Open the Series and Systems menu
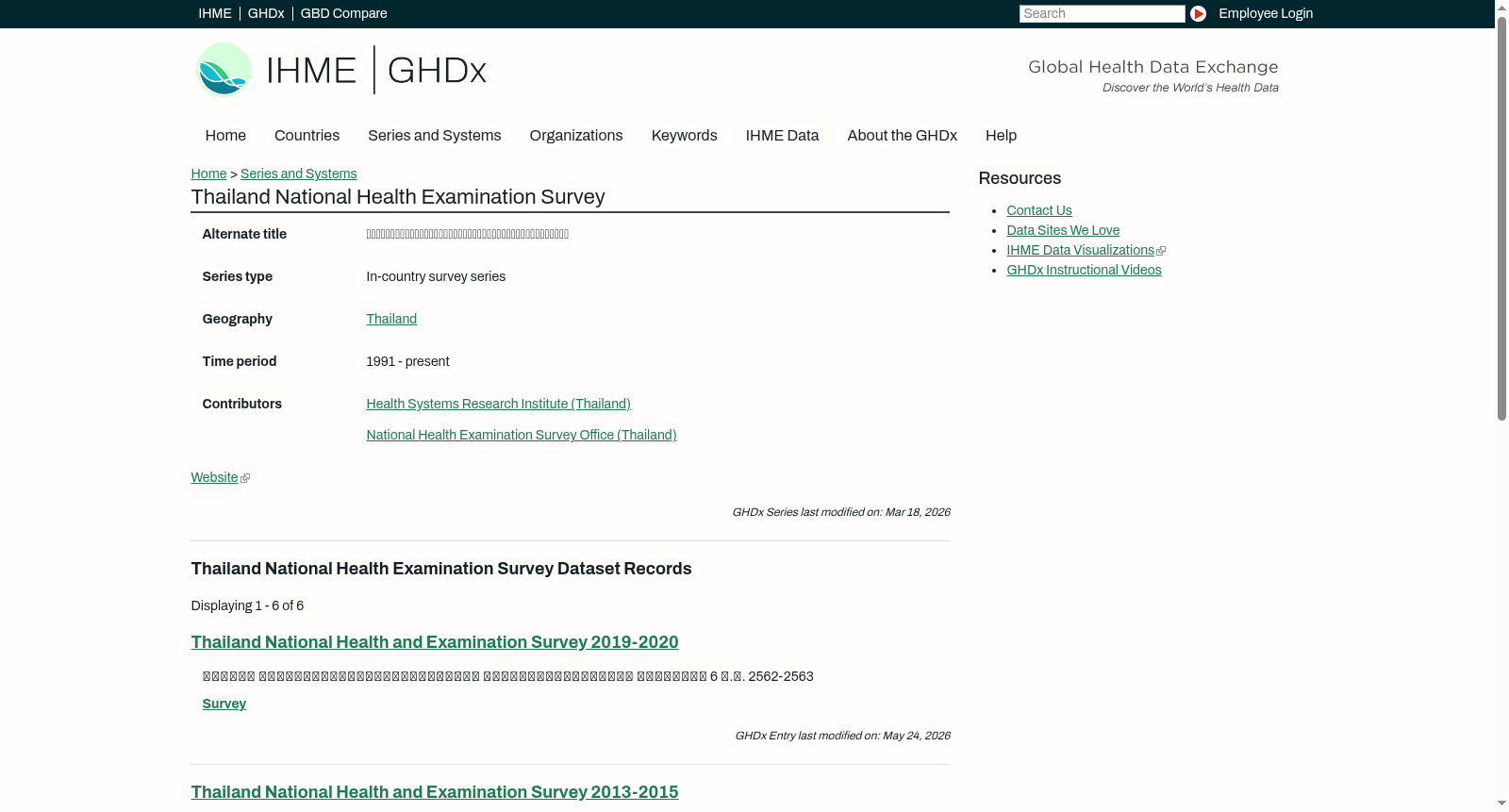This screenshot has width=1509, height=812. click(x=434, y=136)
